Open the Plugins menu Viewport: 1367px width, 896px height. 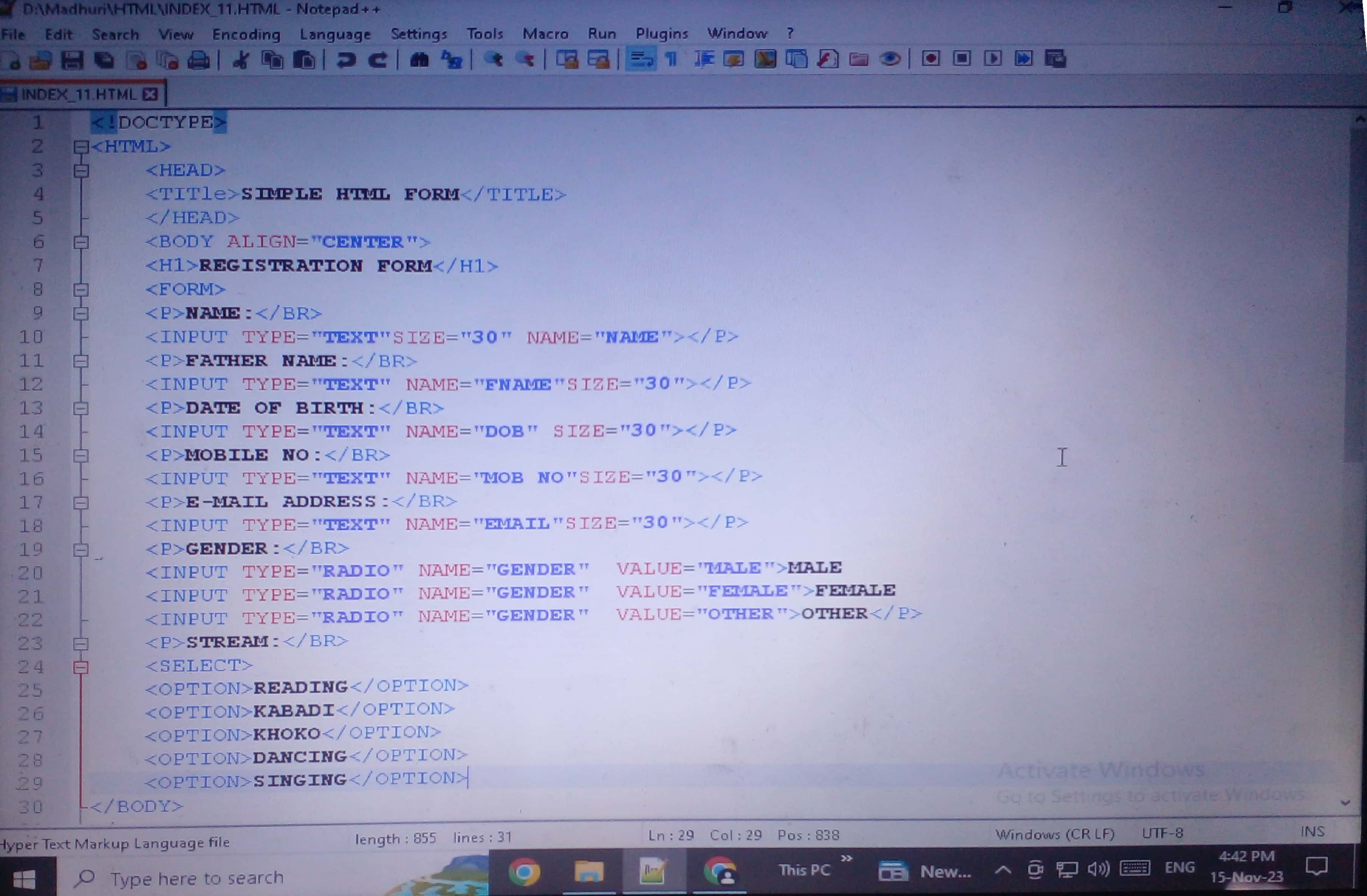tap(662, 34)
